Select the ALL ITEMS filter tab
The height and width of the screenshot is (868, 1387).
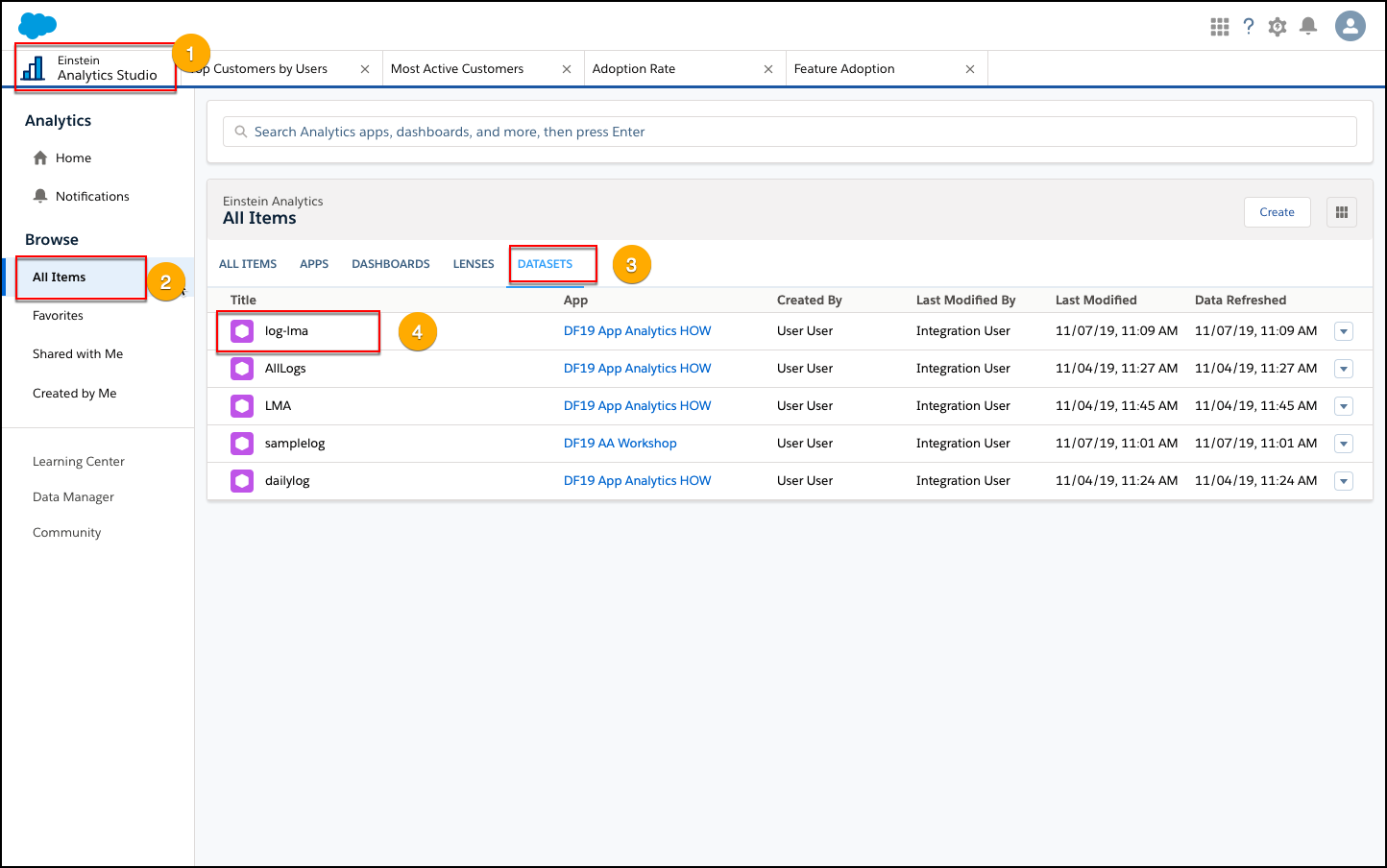[x=248, y=264]
